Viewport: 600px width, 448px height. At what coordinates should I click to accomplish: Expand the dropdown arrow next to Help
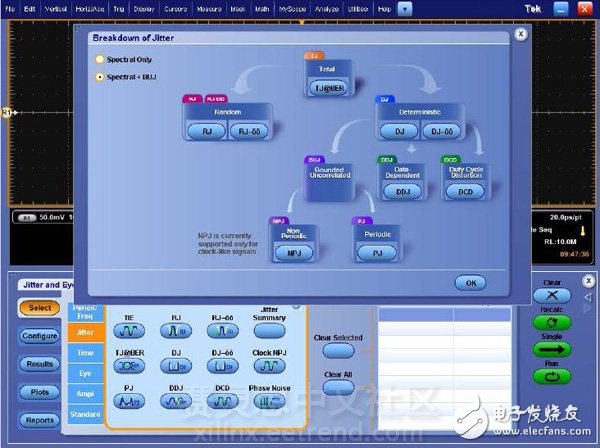tap(404, 8)
